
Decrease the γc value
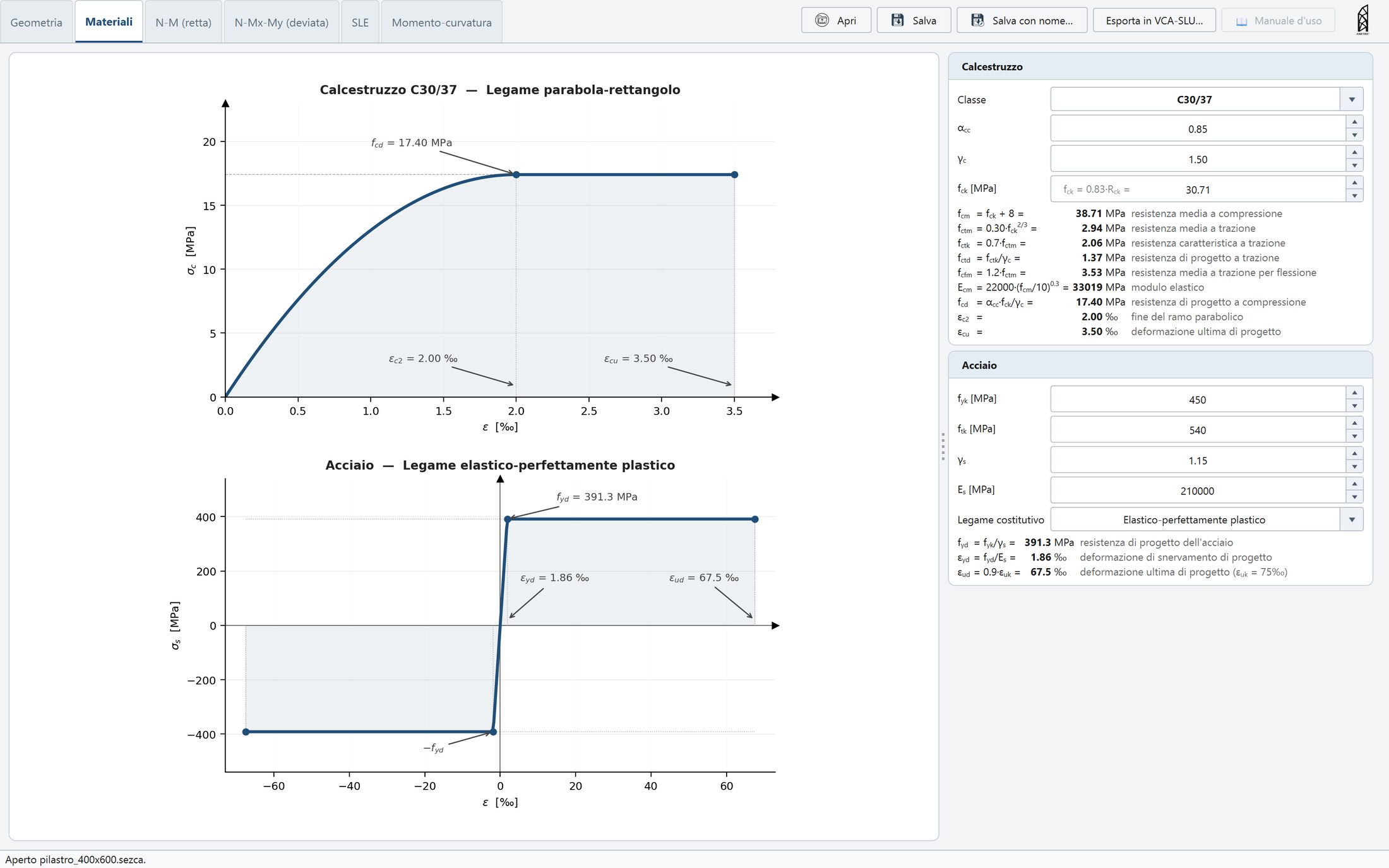pyautogui.click(x=1354, y=165)
